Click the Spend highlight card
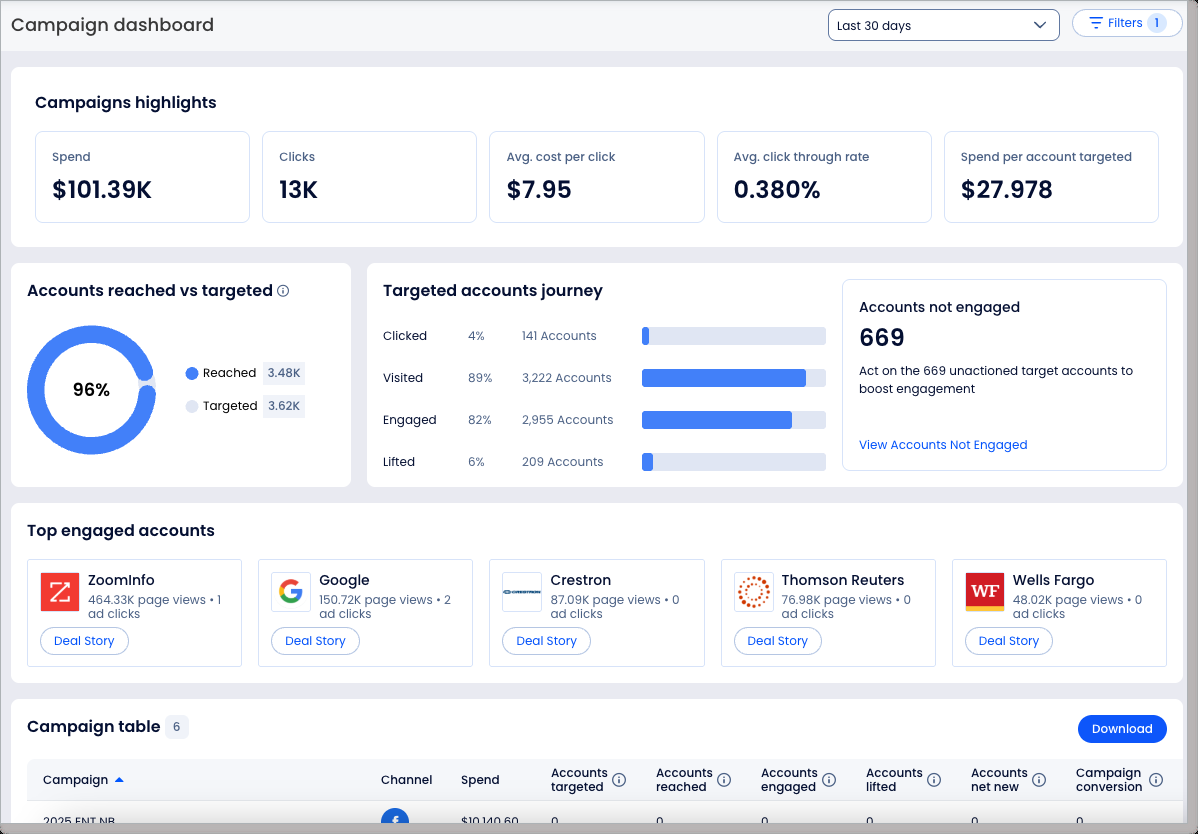This screenshot has height=834, width=1198. click(x=142, y=177)
